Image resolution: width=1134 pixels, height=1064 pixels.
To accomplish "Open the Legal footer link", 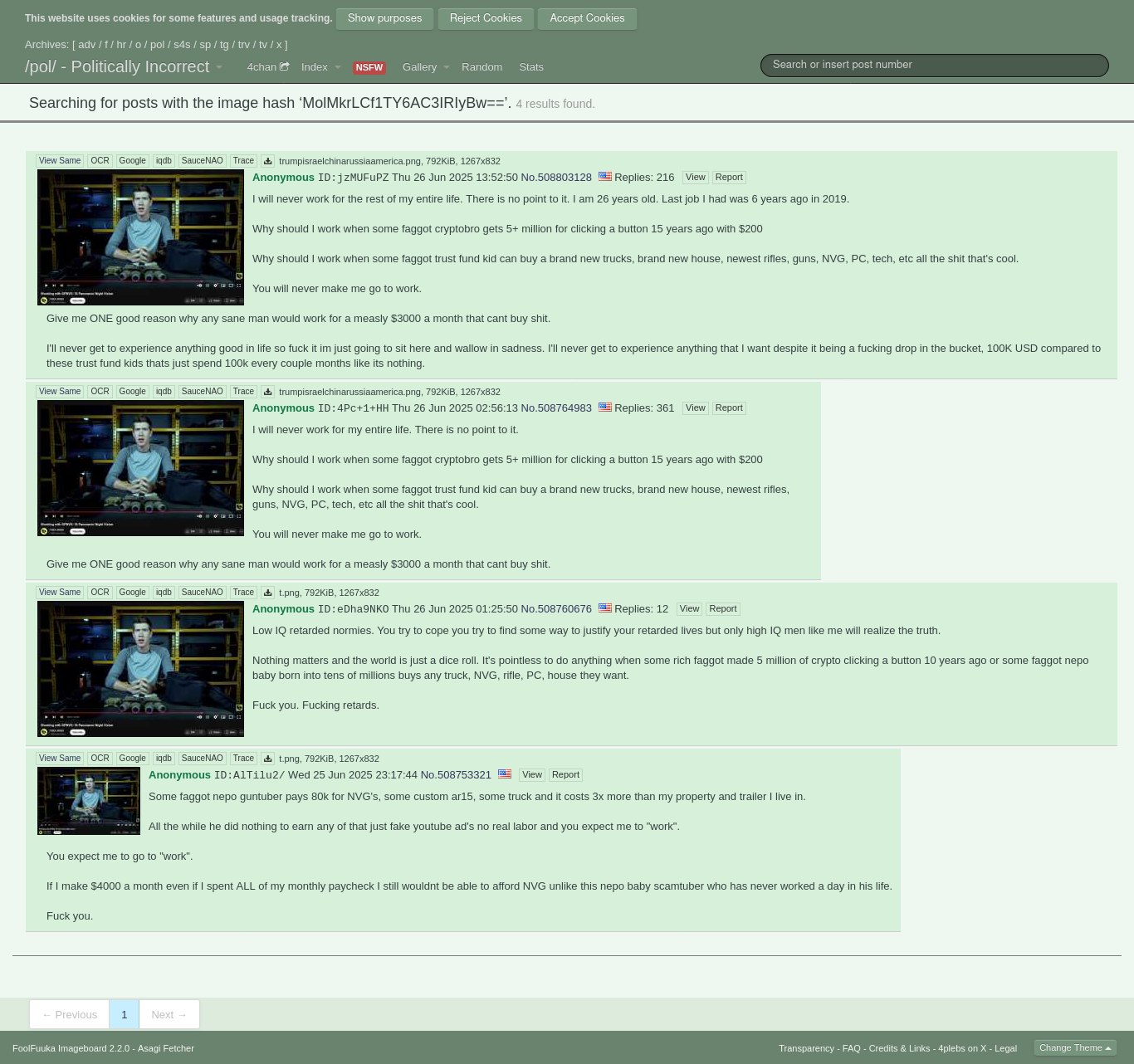I will [1005, 1048].
